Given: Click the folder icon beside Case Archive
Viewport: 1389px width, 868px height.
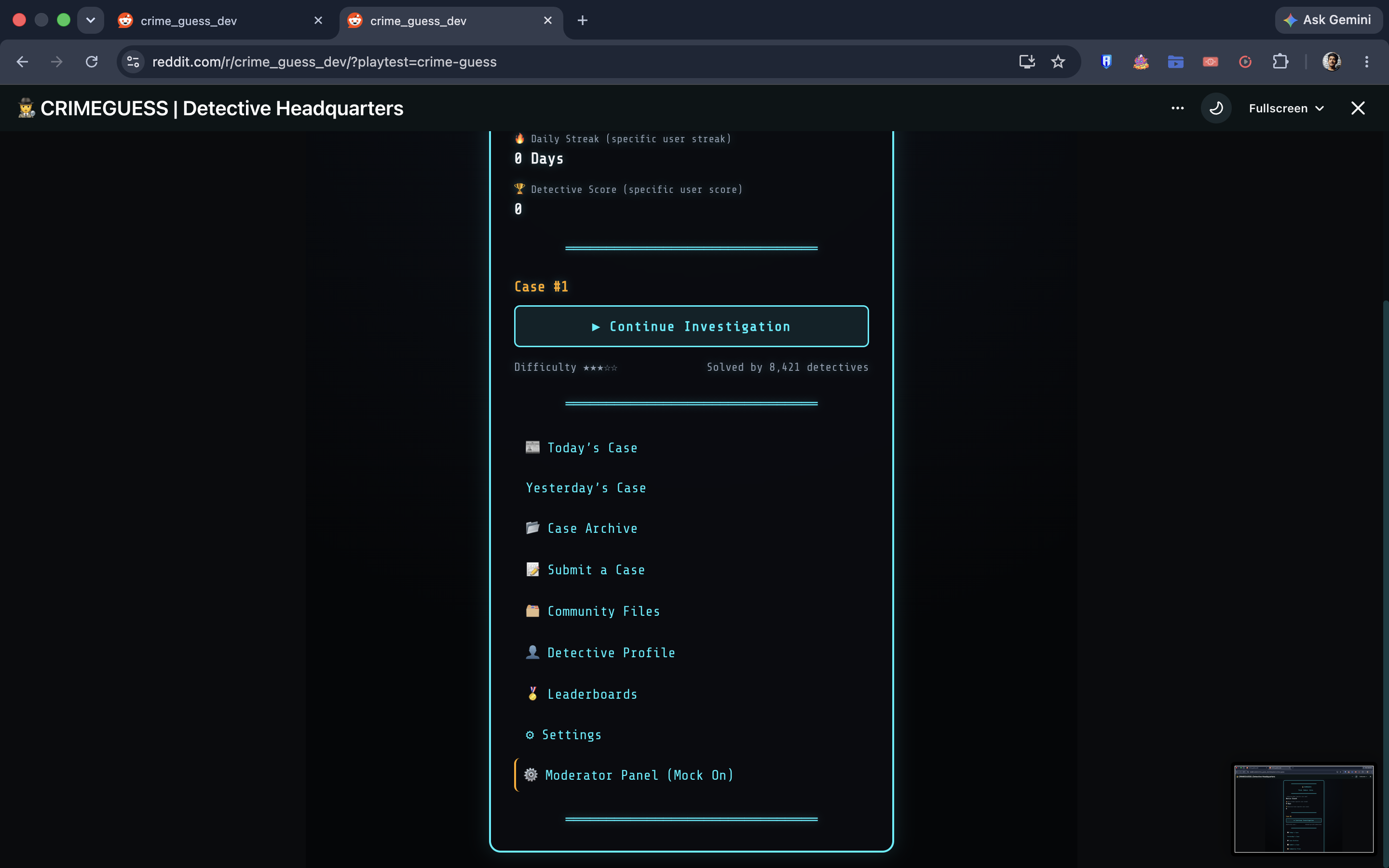Looking at the screenshot, I should 532,528.
